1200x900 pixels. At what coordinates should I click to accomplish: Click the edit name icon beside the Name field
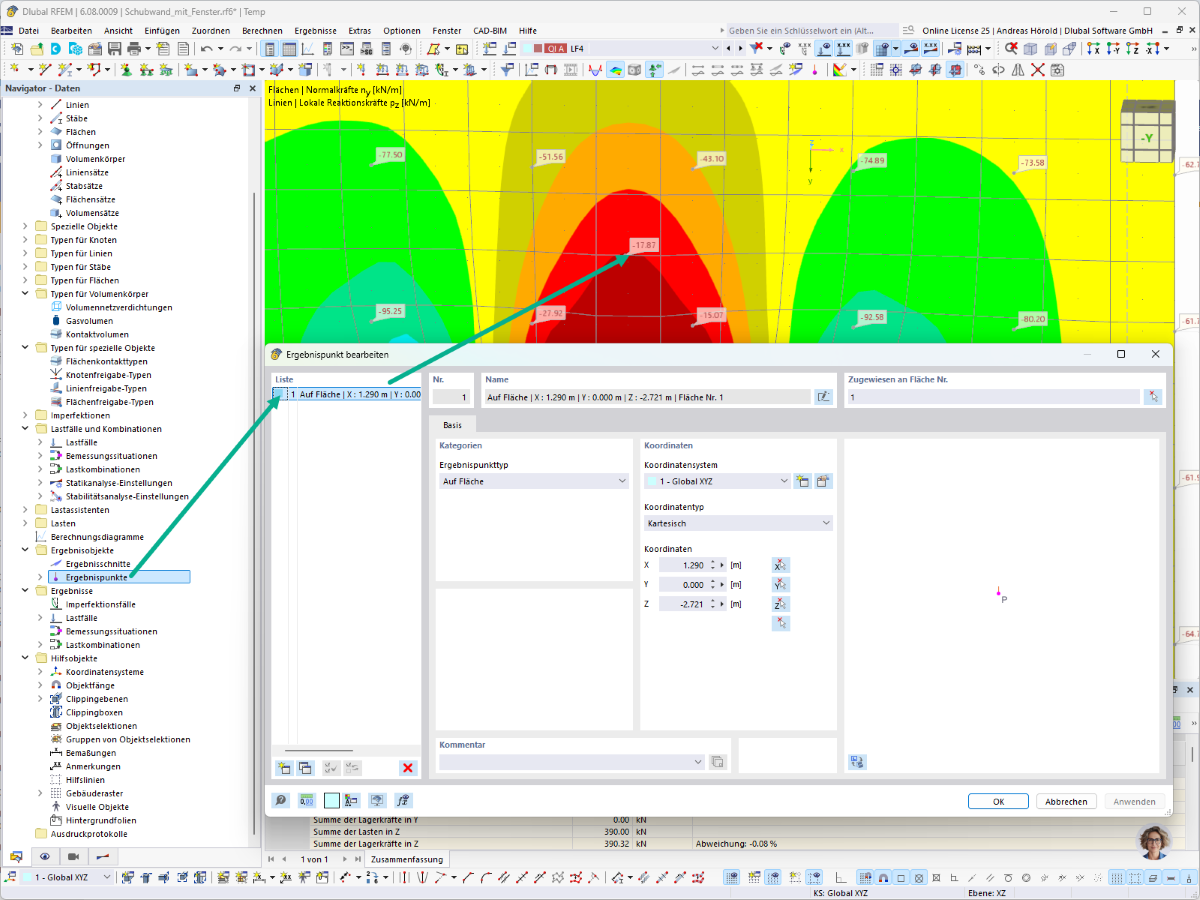(x=823, y=397)
